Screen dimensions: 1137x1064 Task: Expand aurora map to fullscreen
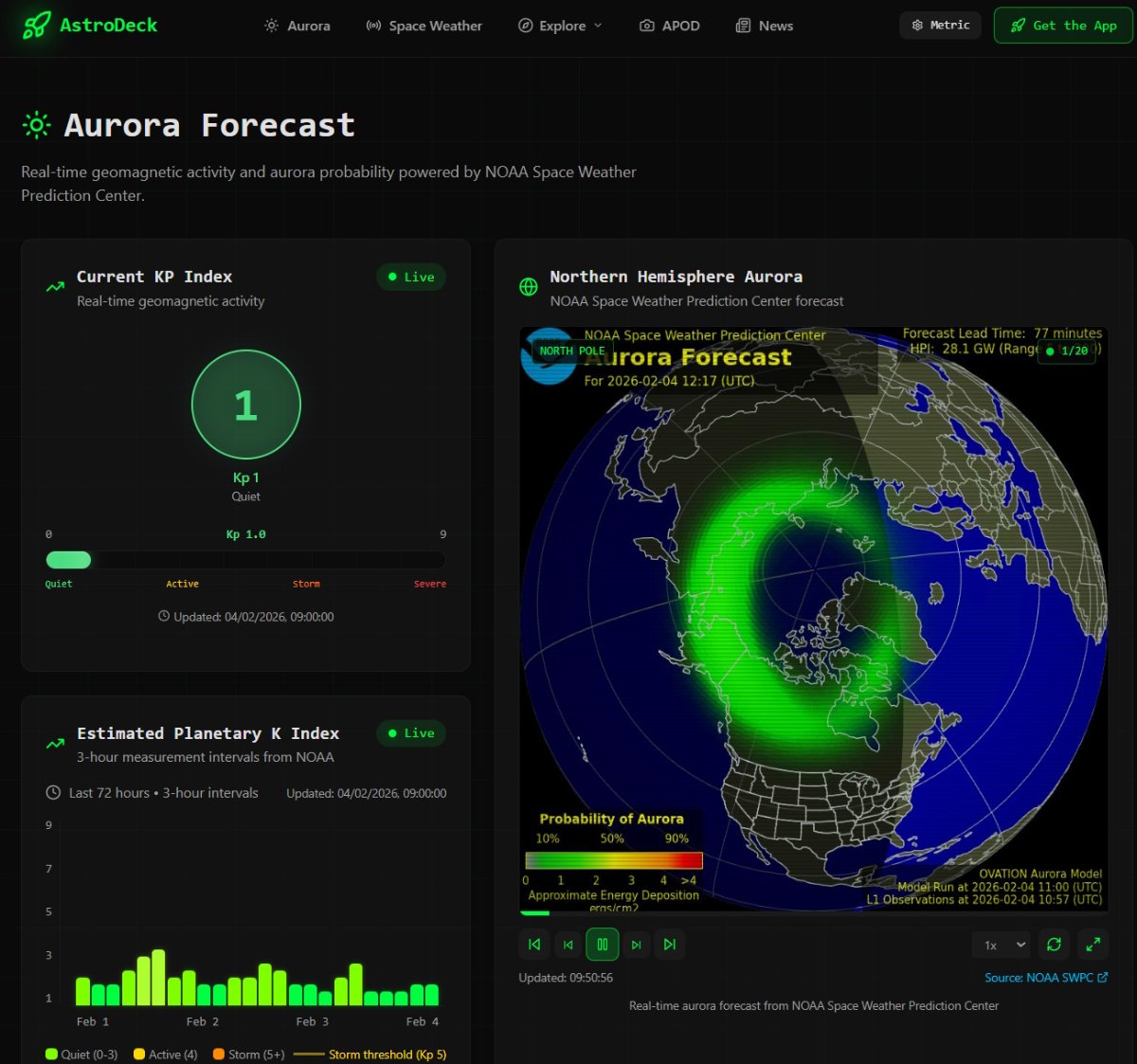[1092, 945]
